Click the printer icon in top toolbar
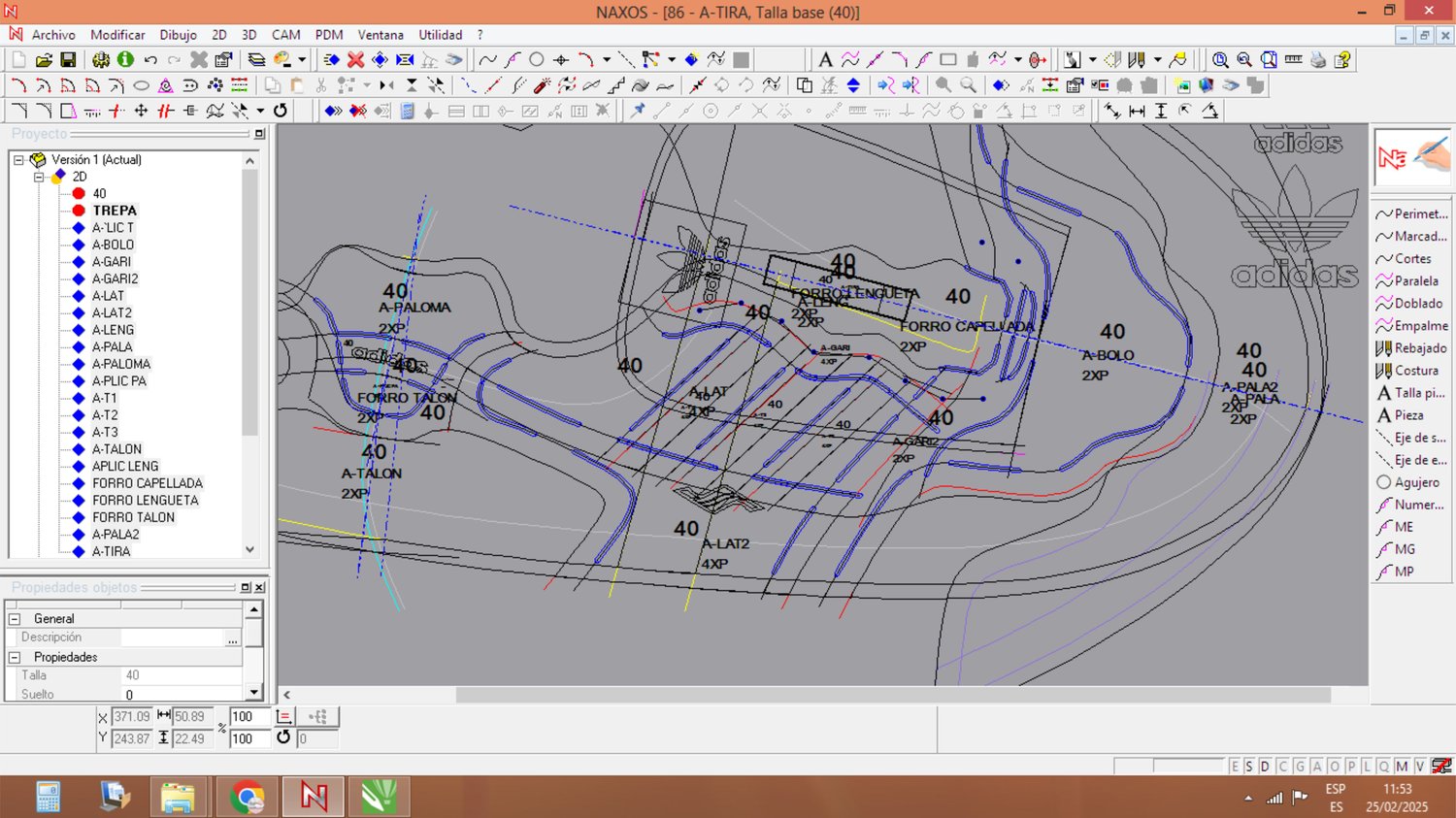The image size is (1456, 818). pos(1317,60)
